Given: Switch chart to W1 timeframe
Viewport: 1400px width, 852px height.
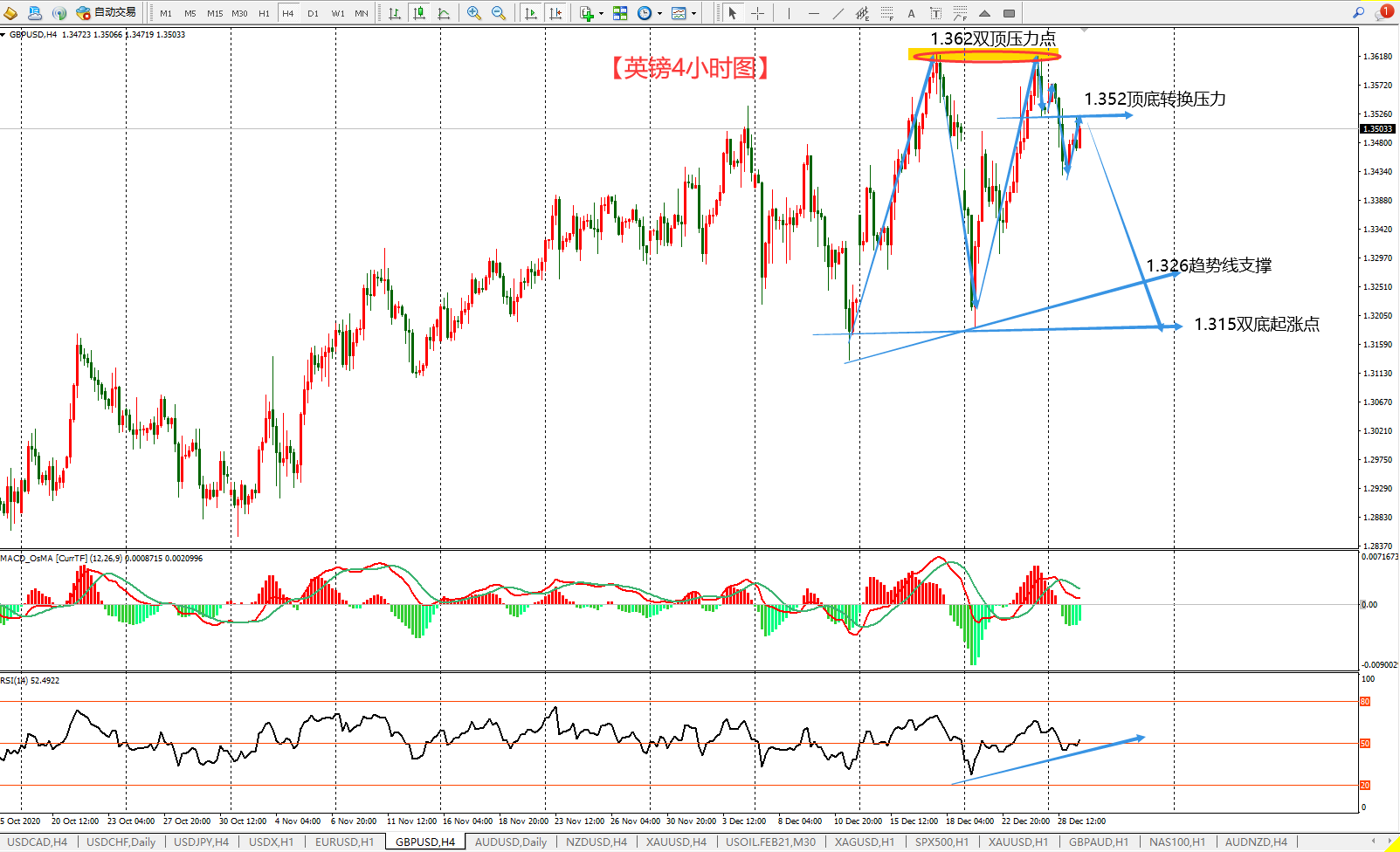Looking at the screenshot, I should click(x=338, y=13).
